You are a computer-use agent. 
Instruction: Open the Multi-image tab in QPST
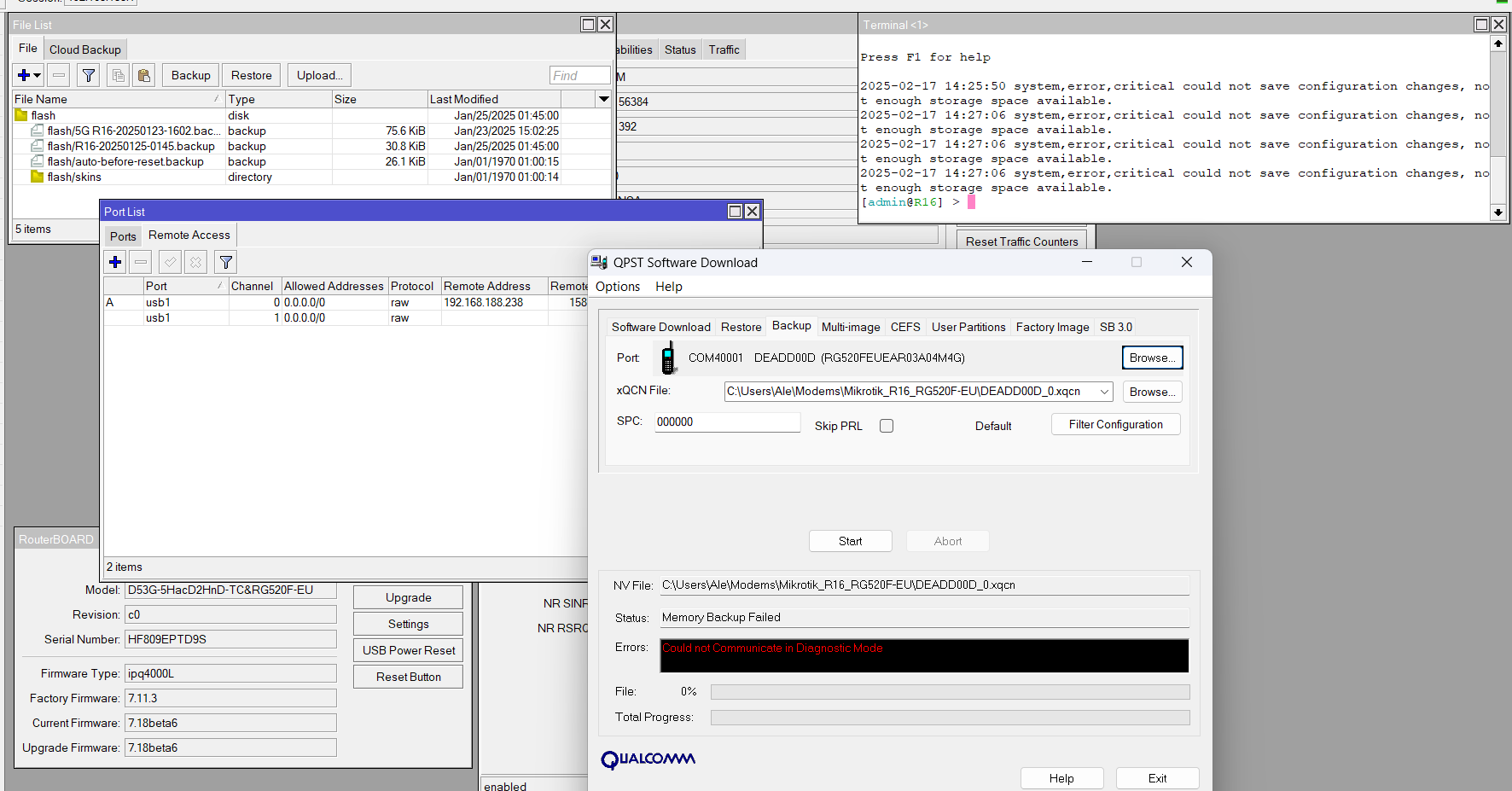tap(850, 327)
